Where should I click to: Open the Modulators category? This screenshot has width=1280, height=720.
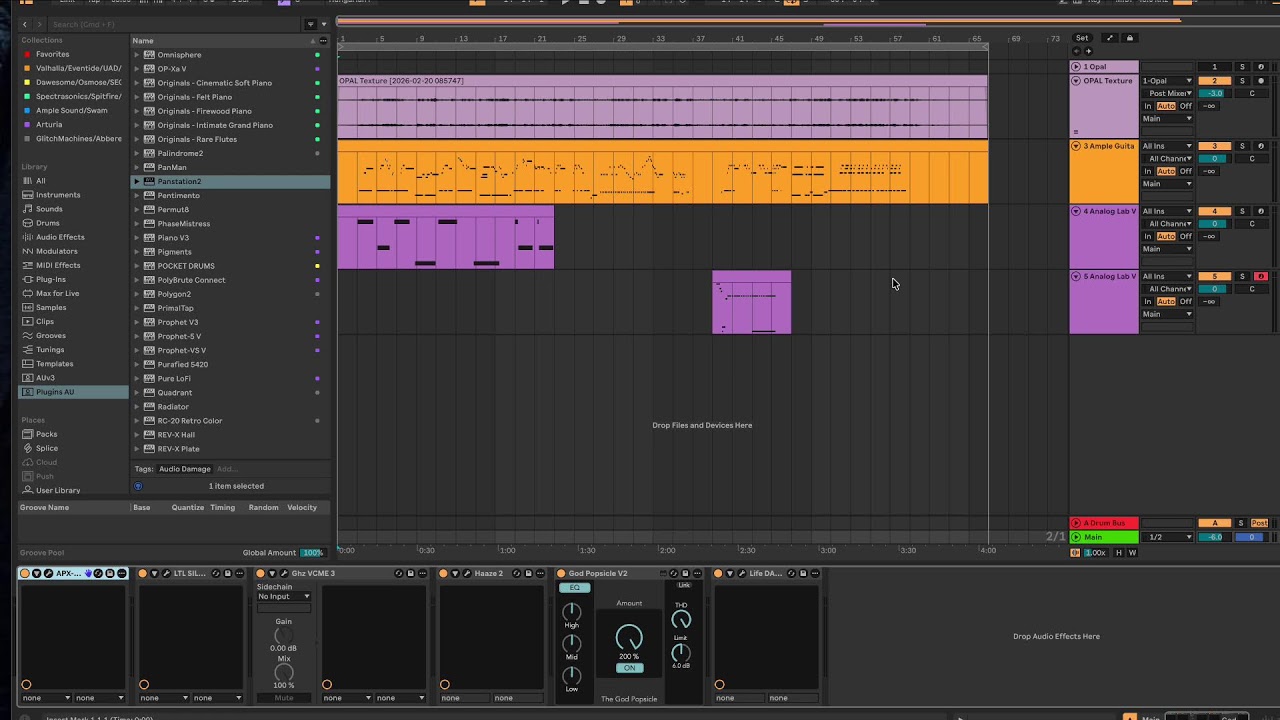click(56, 251)
